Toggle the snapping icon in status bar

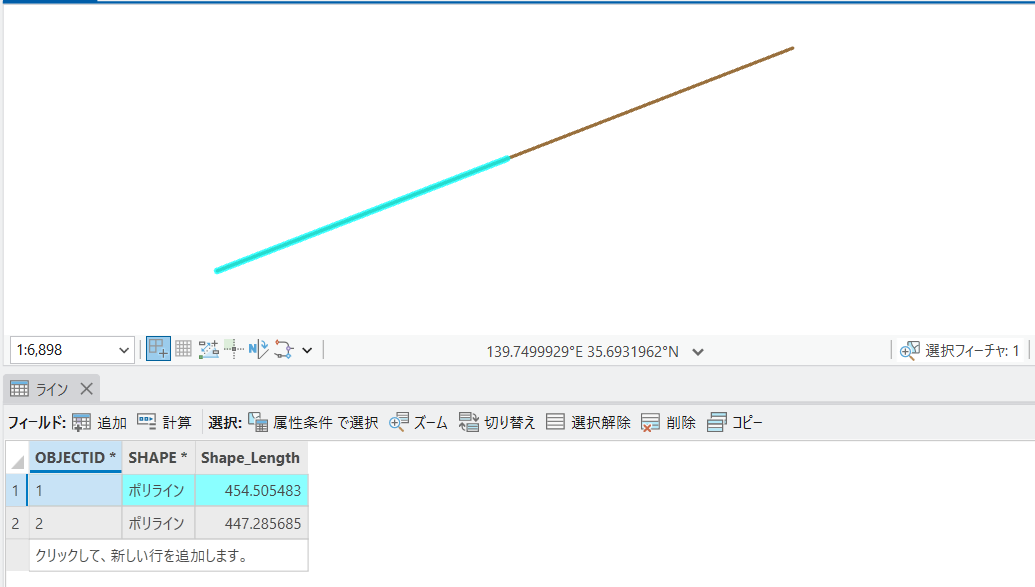(x=209, y=349)
